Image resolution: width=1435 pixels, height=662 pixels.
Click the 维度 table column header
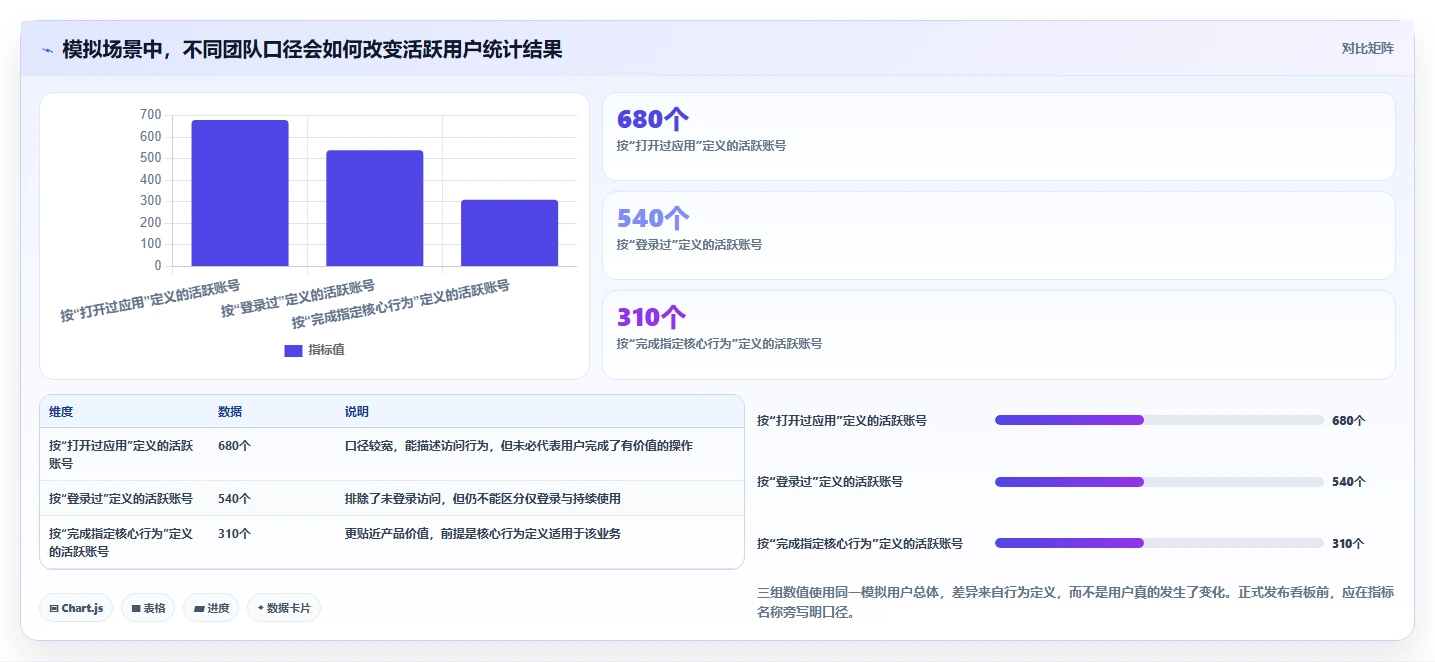click(x=61, y=412)
